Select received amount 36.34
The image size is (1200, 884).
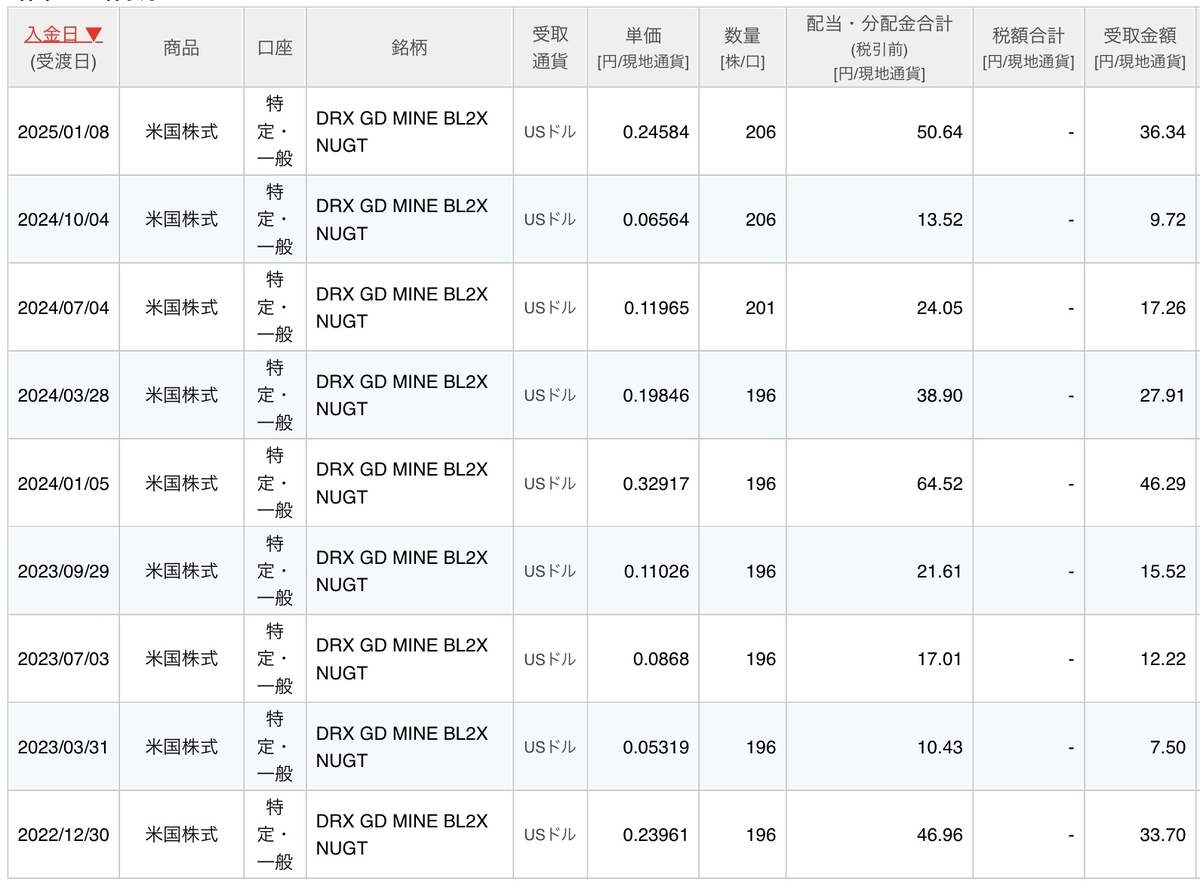coord(1162,132)
